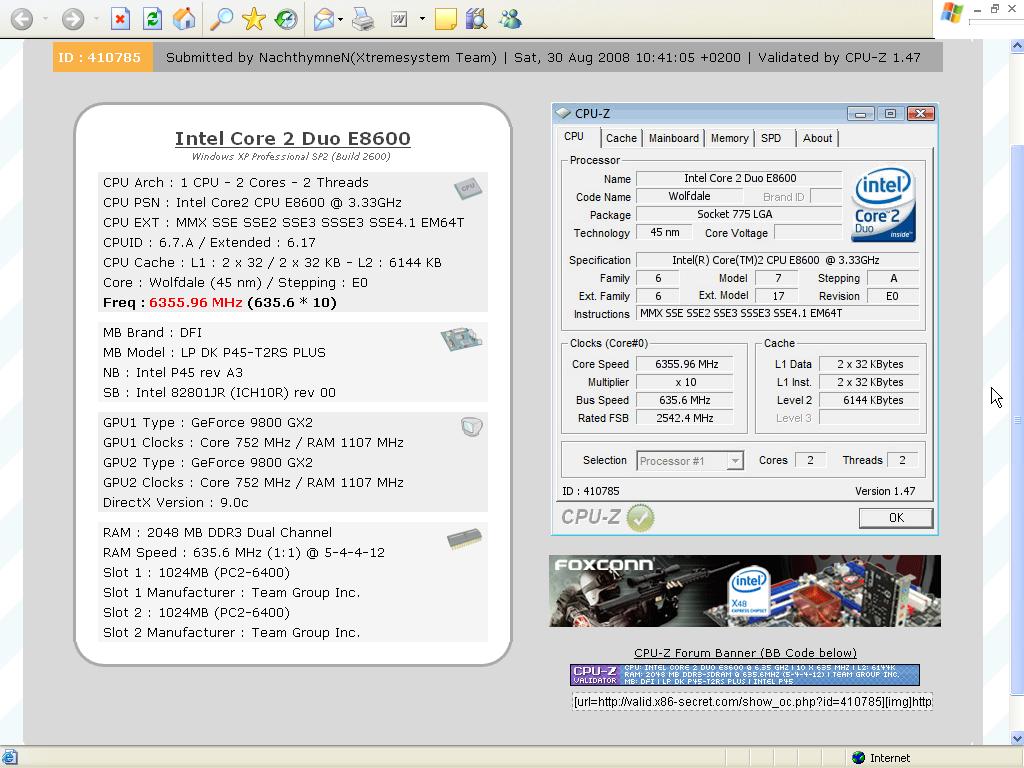1024x768 pixels.
Task: Click the Foxconn X48 advertisement banner
Action: (x=744, y=591)
